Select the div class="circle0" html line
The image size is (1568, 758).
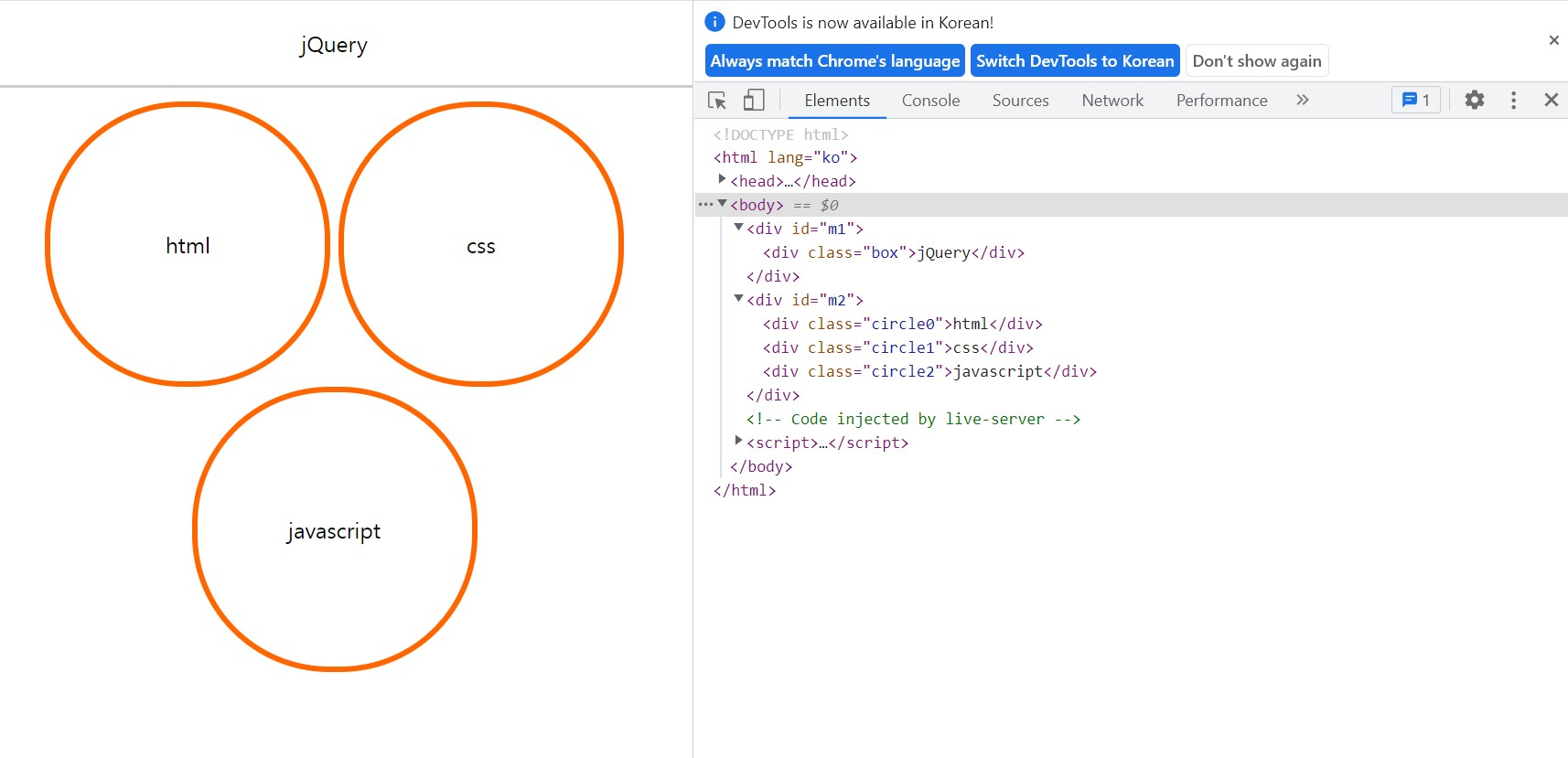coord(902,324)
